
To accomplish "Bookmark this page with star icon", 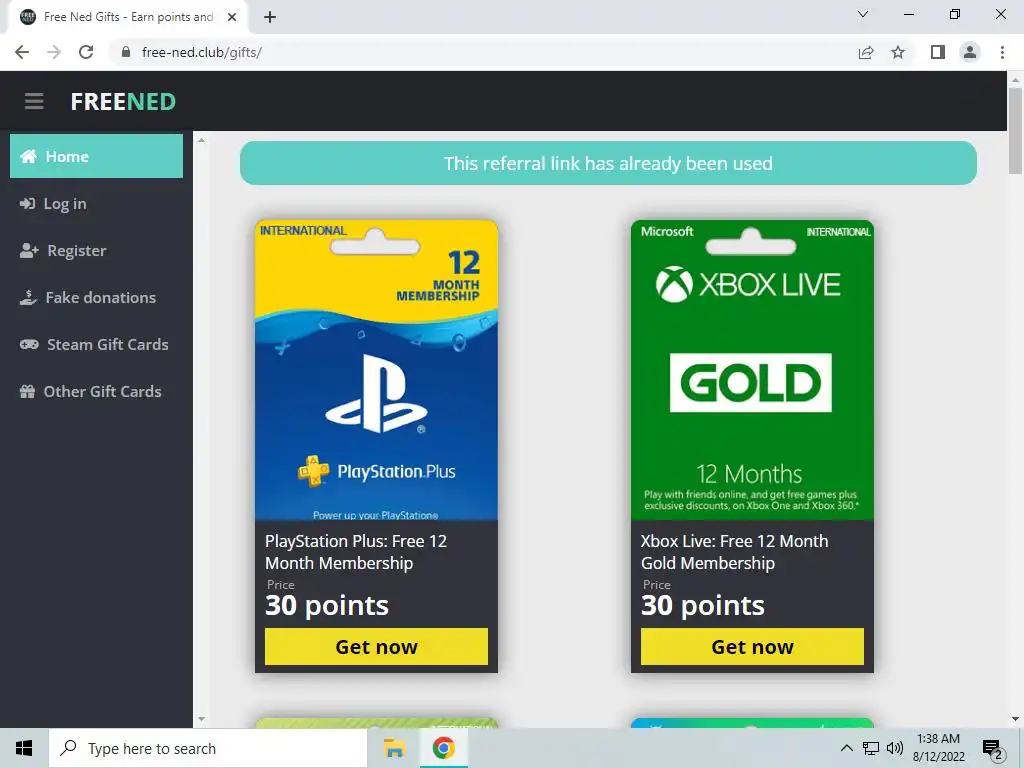I will (x=898, y=52).
